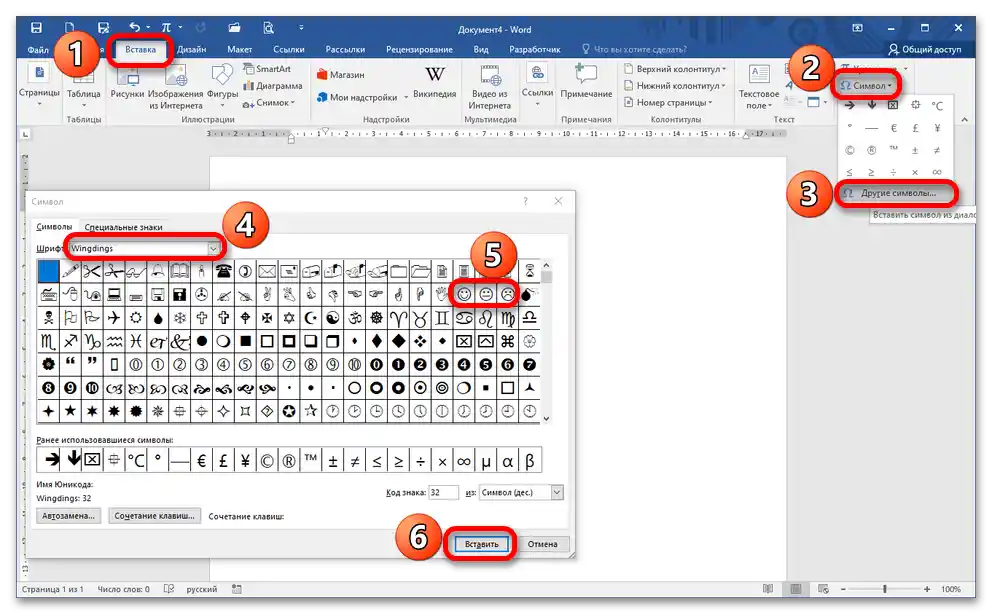
Task: Pick the € recently used symbol
Action: [201, 460]
